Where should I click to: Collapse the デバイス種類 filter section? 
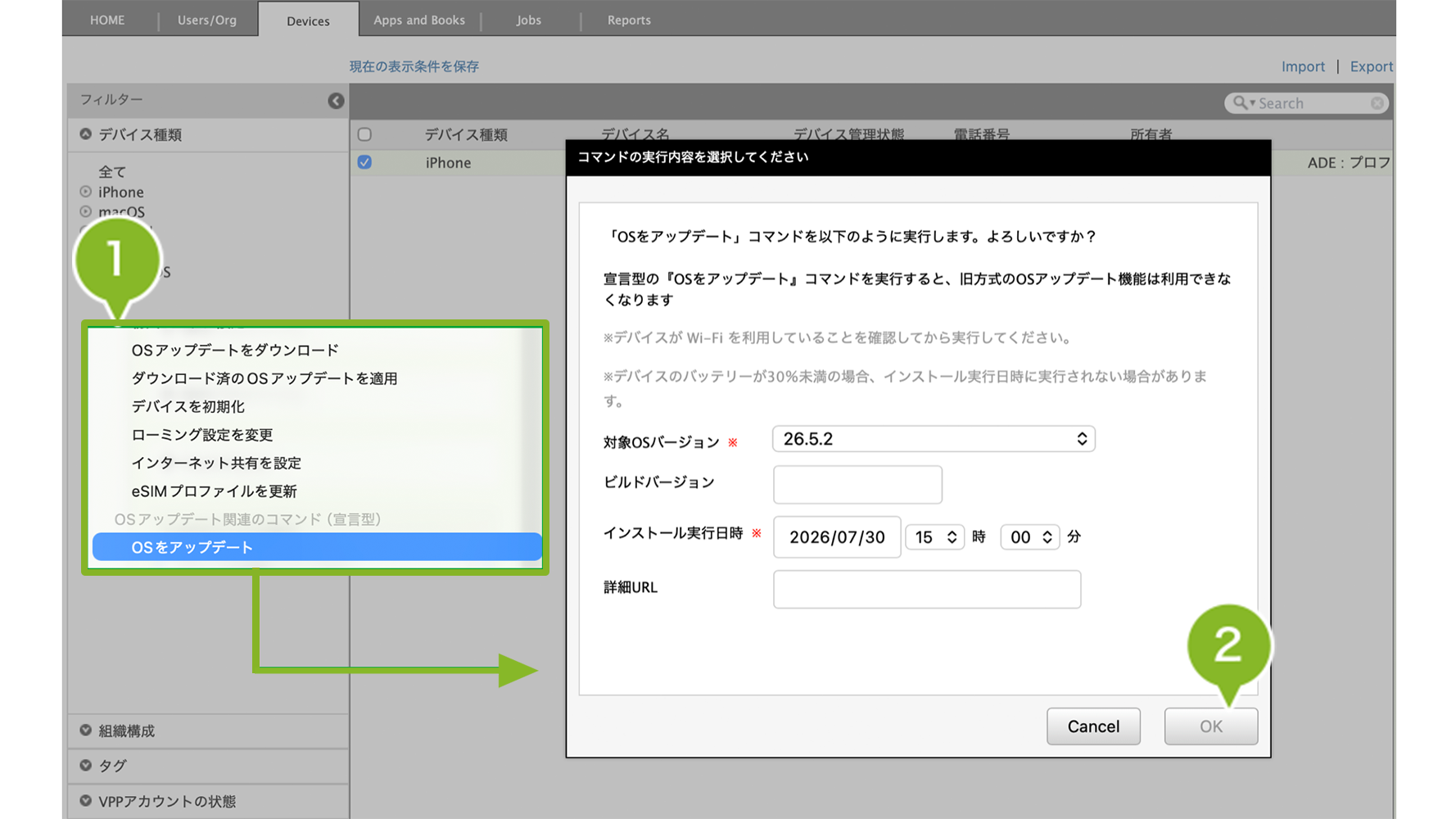[x=85, y=134]
